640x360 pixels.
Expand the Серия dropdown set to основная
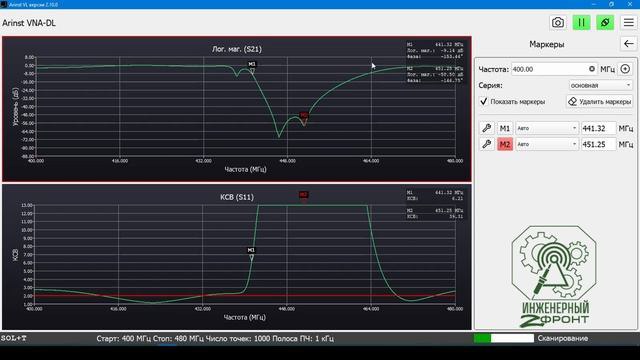600,85
